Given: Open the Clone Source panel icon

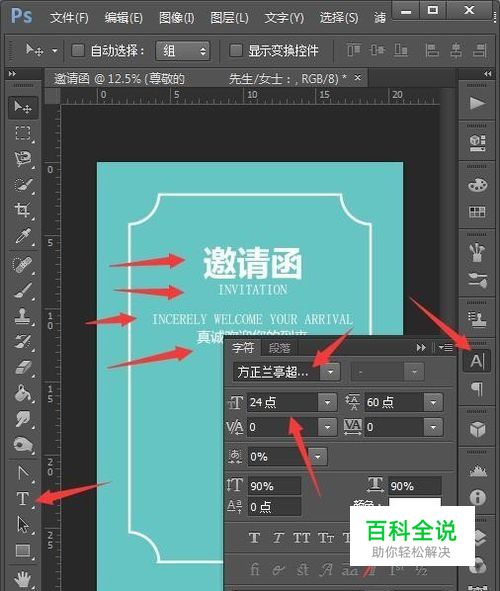Looking at the screenshot, I should 477,319.
